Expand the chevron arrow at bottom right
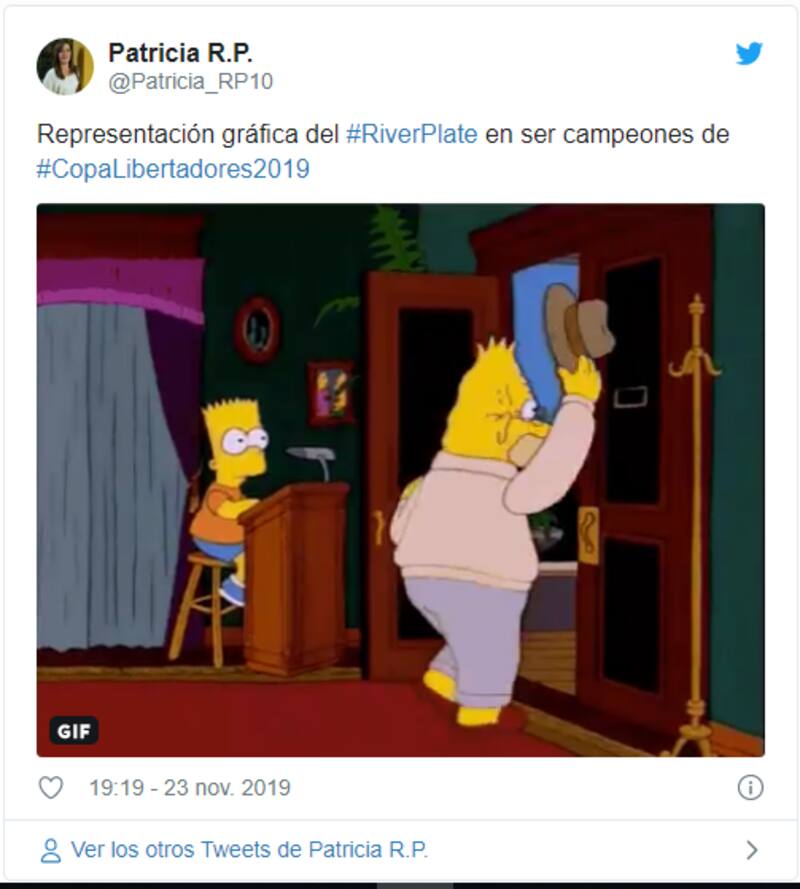This screenshot has height=889, width=800. (x=752, y=850)
